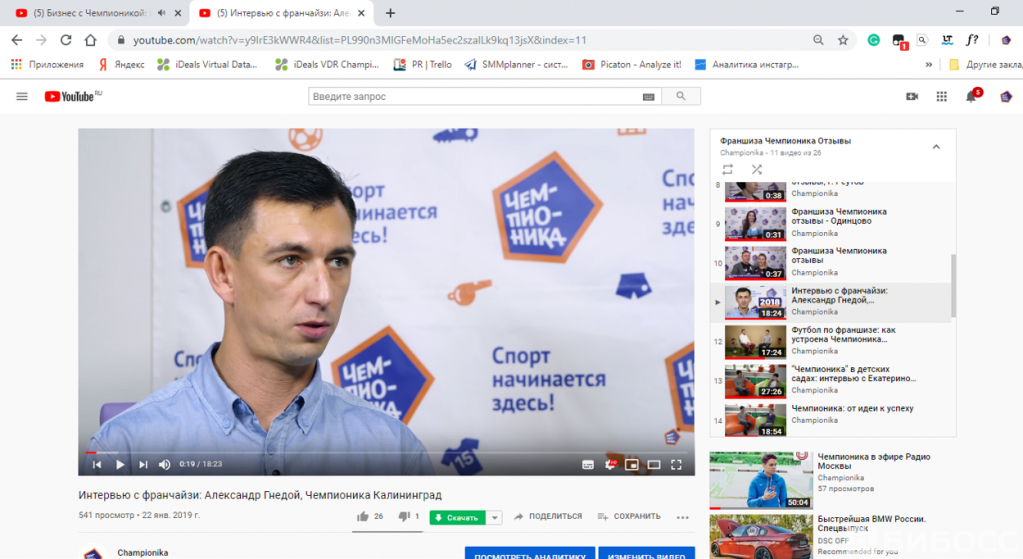This screenshot has width=1023, height=559.
Task: Open the more actions three-dot menu
Action: (x=682, y=517)
